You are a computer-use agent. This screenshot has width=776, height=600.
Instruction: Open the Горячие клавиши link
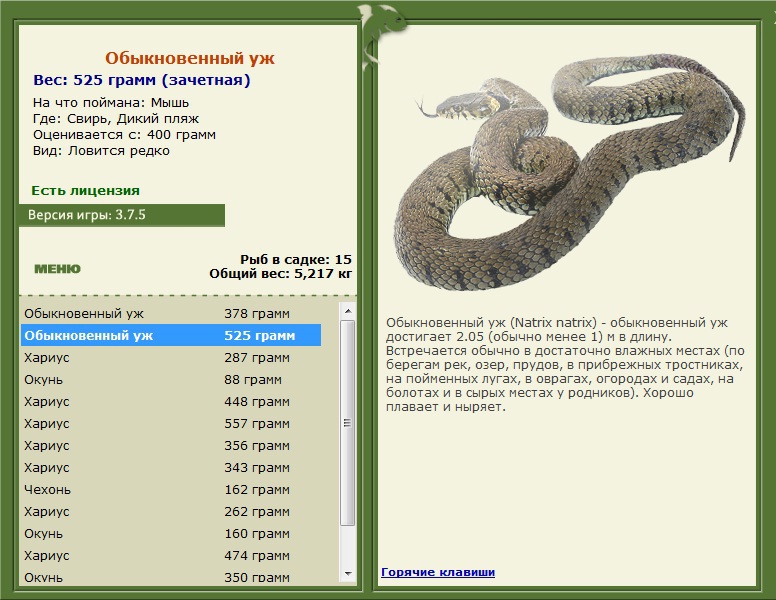click(x=438, y=572)
